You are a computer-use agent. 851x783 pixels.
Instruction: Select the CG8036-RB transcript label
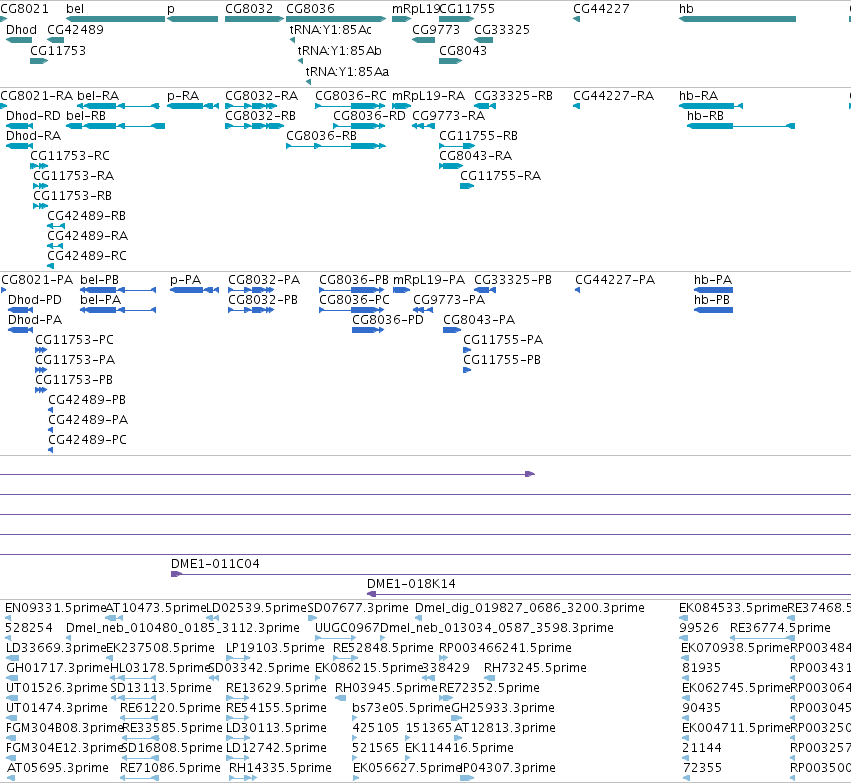click(x=321, y=136)
